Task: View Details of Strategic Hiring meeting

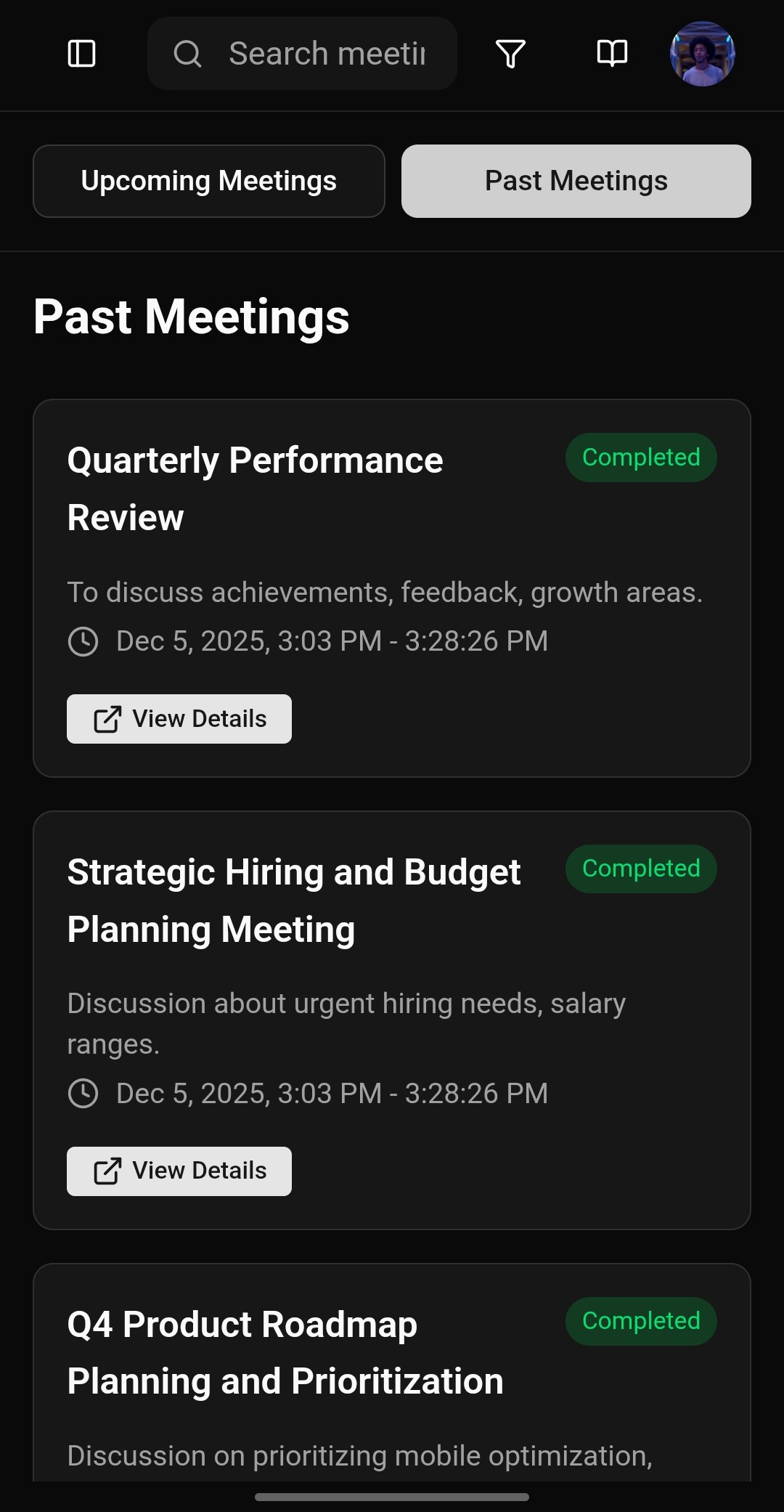Action: pyautogui.click(x=179, y=1171)
